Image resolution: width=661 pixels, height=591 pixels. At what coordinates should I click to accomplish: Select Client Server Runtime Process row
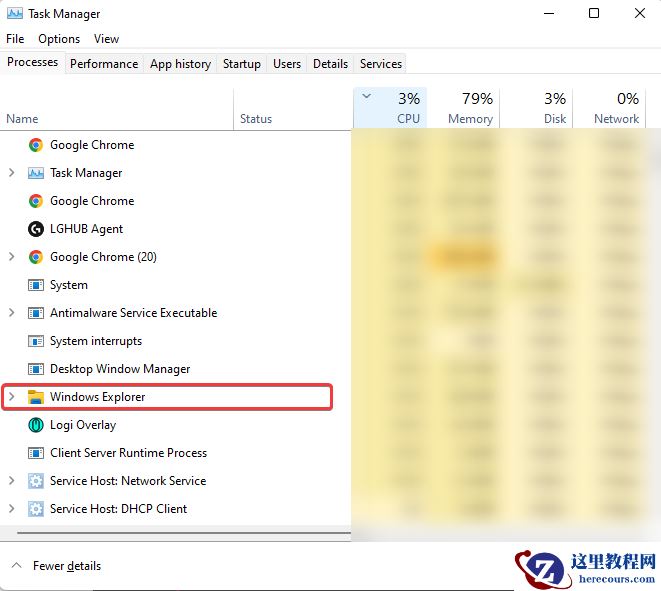[175, 453]
